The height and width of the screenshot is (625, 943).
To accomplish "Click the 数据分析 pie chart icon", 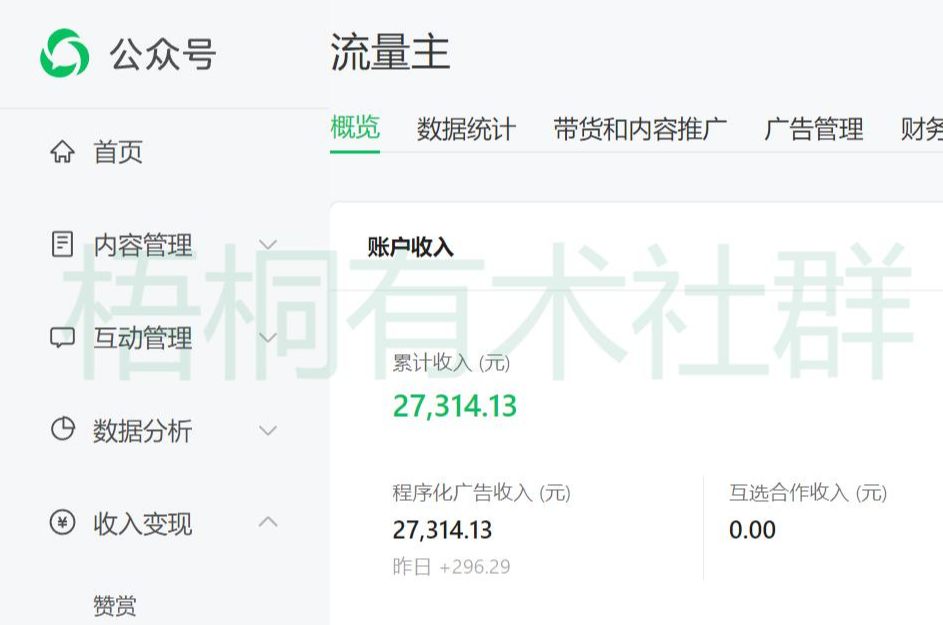I will pyautogui.click(x=64, y=431).
